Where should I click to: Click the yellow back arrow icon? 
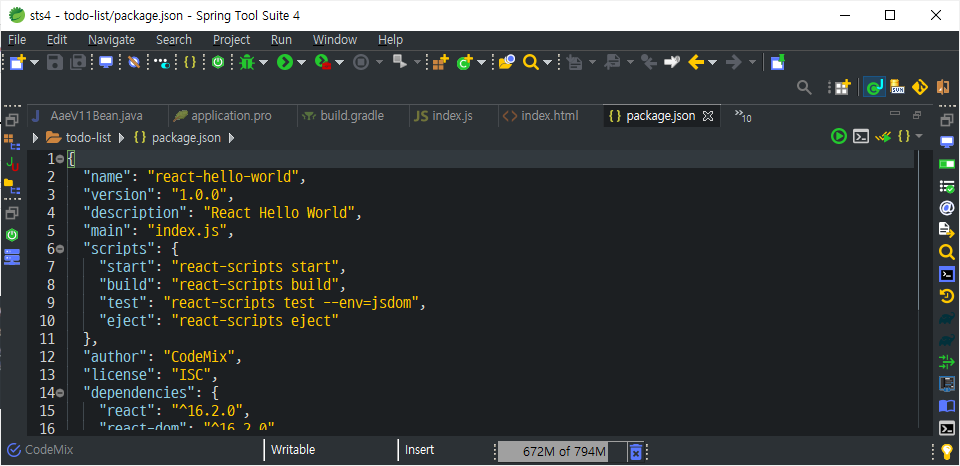pyautogui.click(x=696, y=62)
